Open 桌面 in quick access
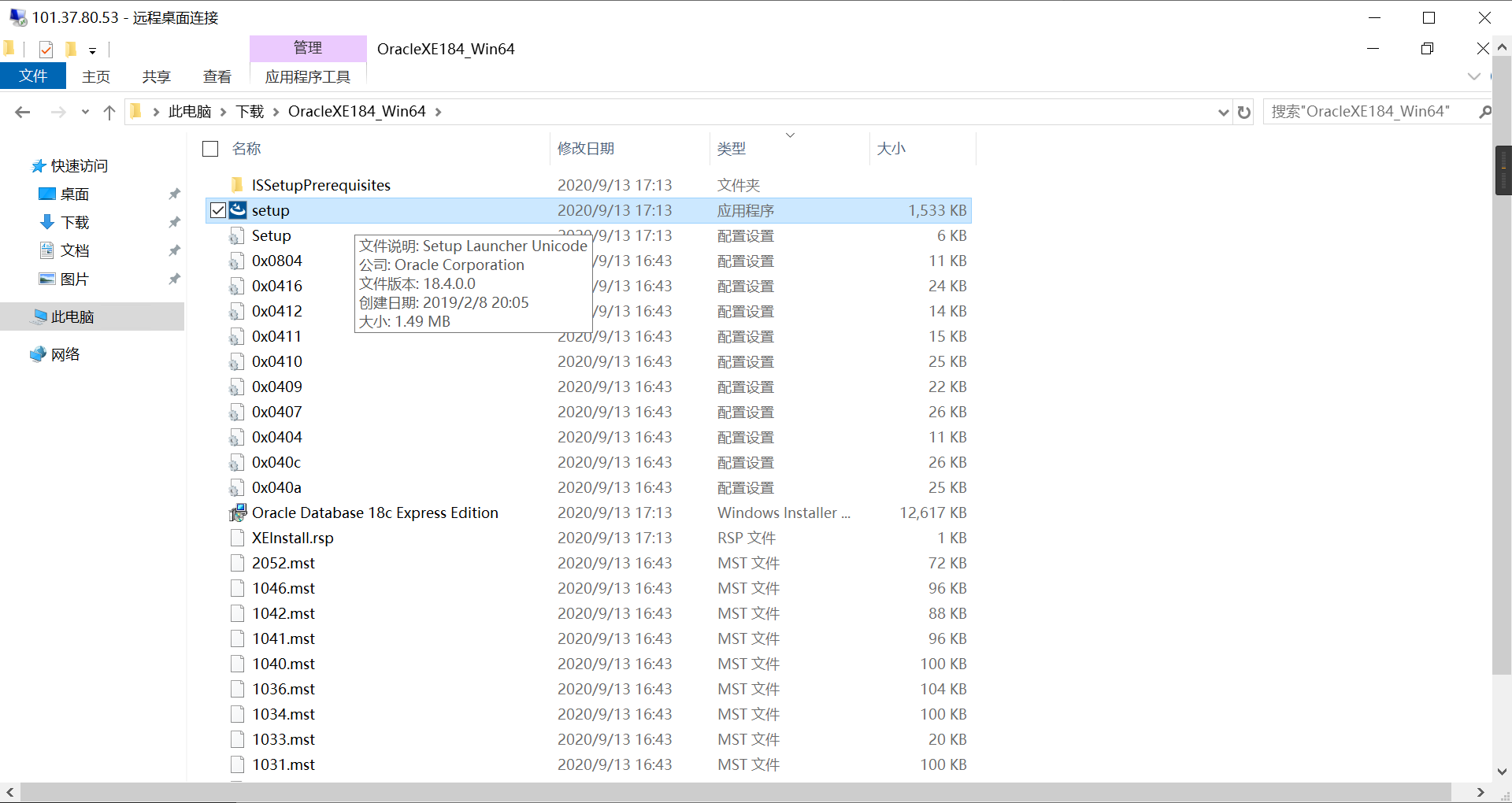The height and width of the screenshot is (803, 1512). click(75, 194)
